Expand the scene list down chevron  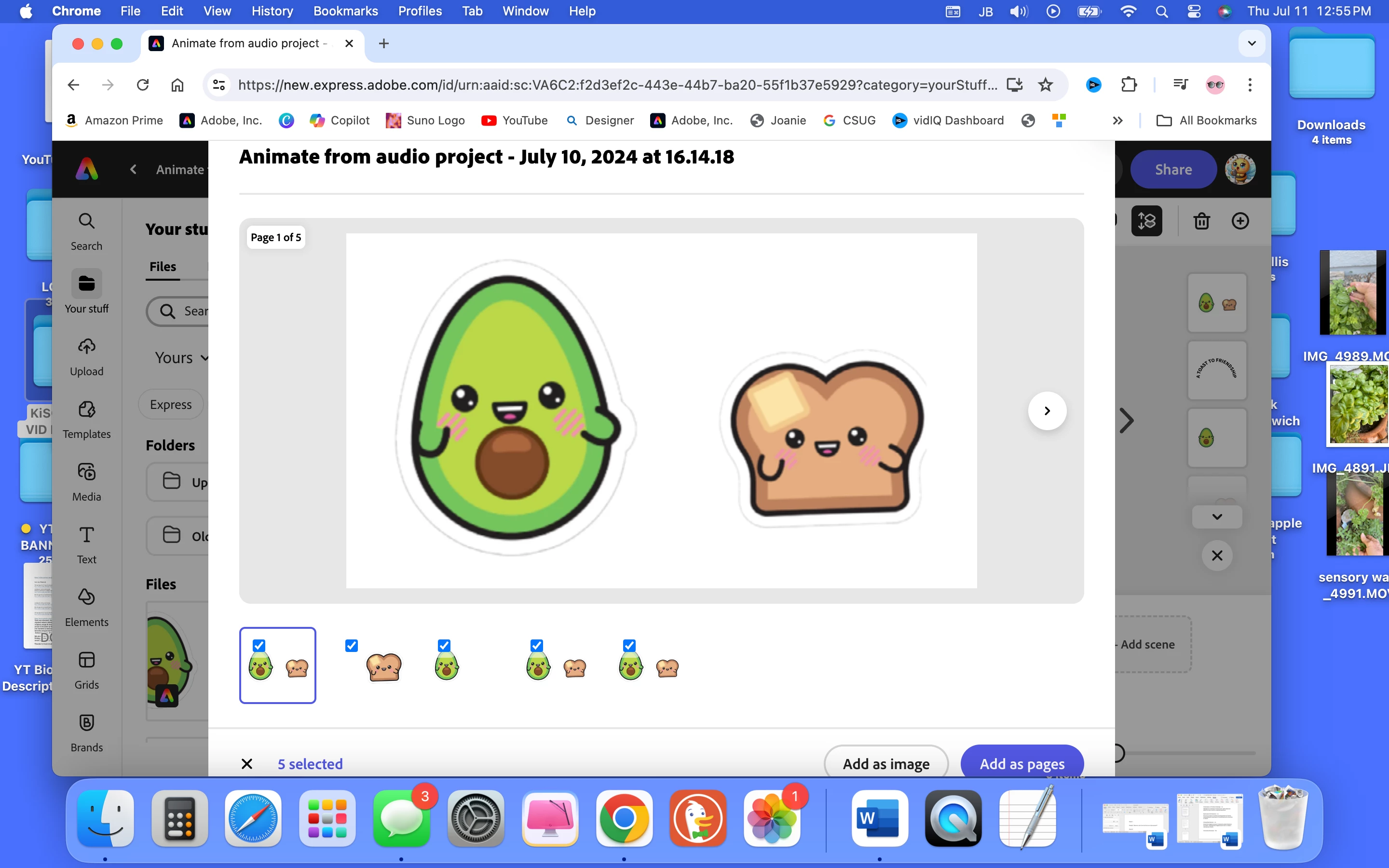[x=1217, y=516]
